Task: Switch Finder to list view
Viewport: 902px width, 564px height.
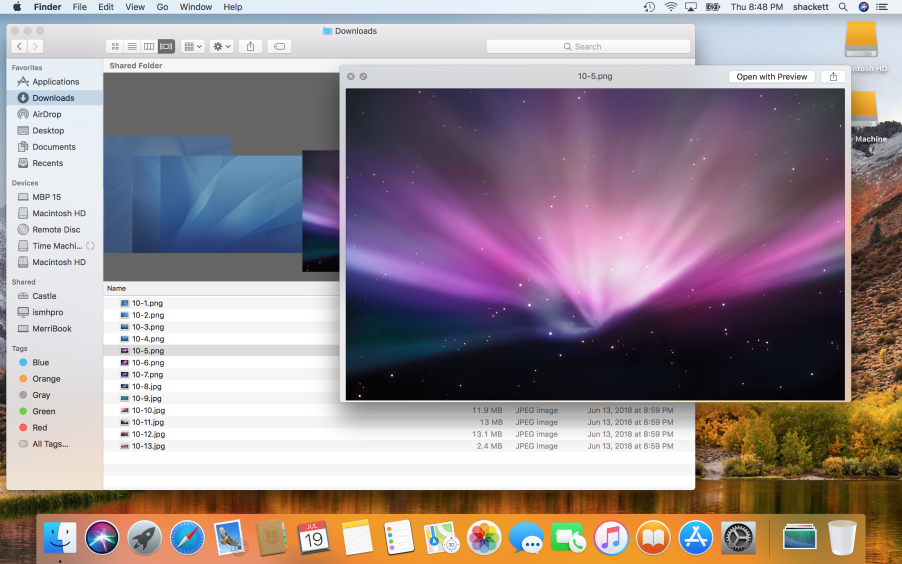Action: (x=132, y=46)
